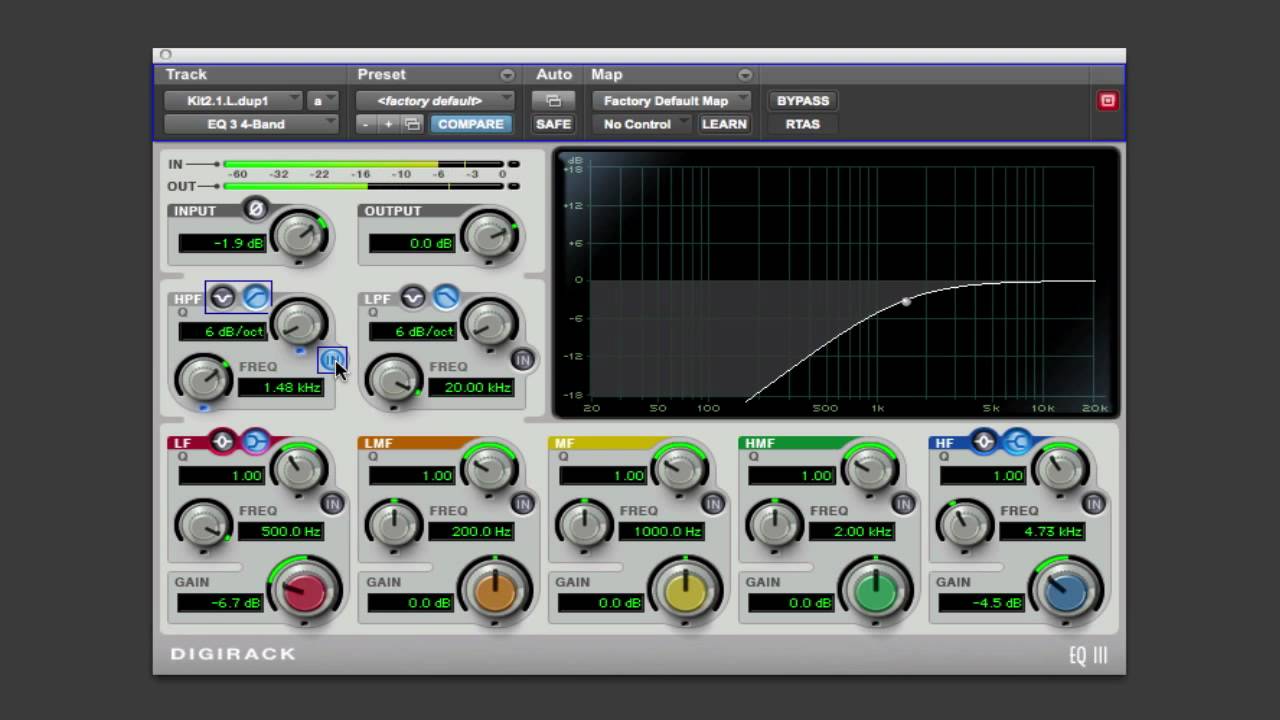The width and height of the screenshot is (1280, 720).
Task: Open the automation enable window icon
Action: [553, 101]
